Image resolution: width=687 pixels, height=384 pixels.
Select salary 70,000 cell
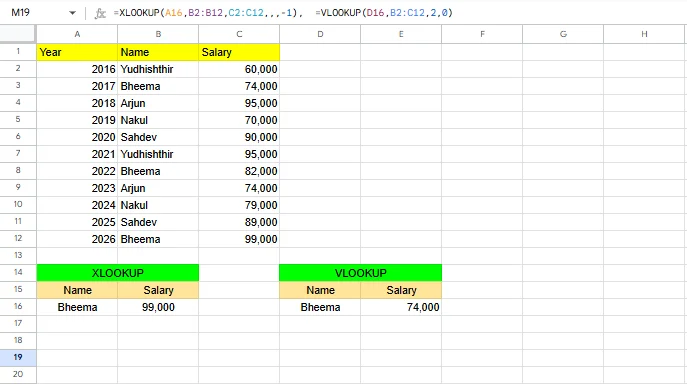pyautogui.click(x=239, y=120)
